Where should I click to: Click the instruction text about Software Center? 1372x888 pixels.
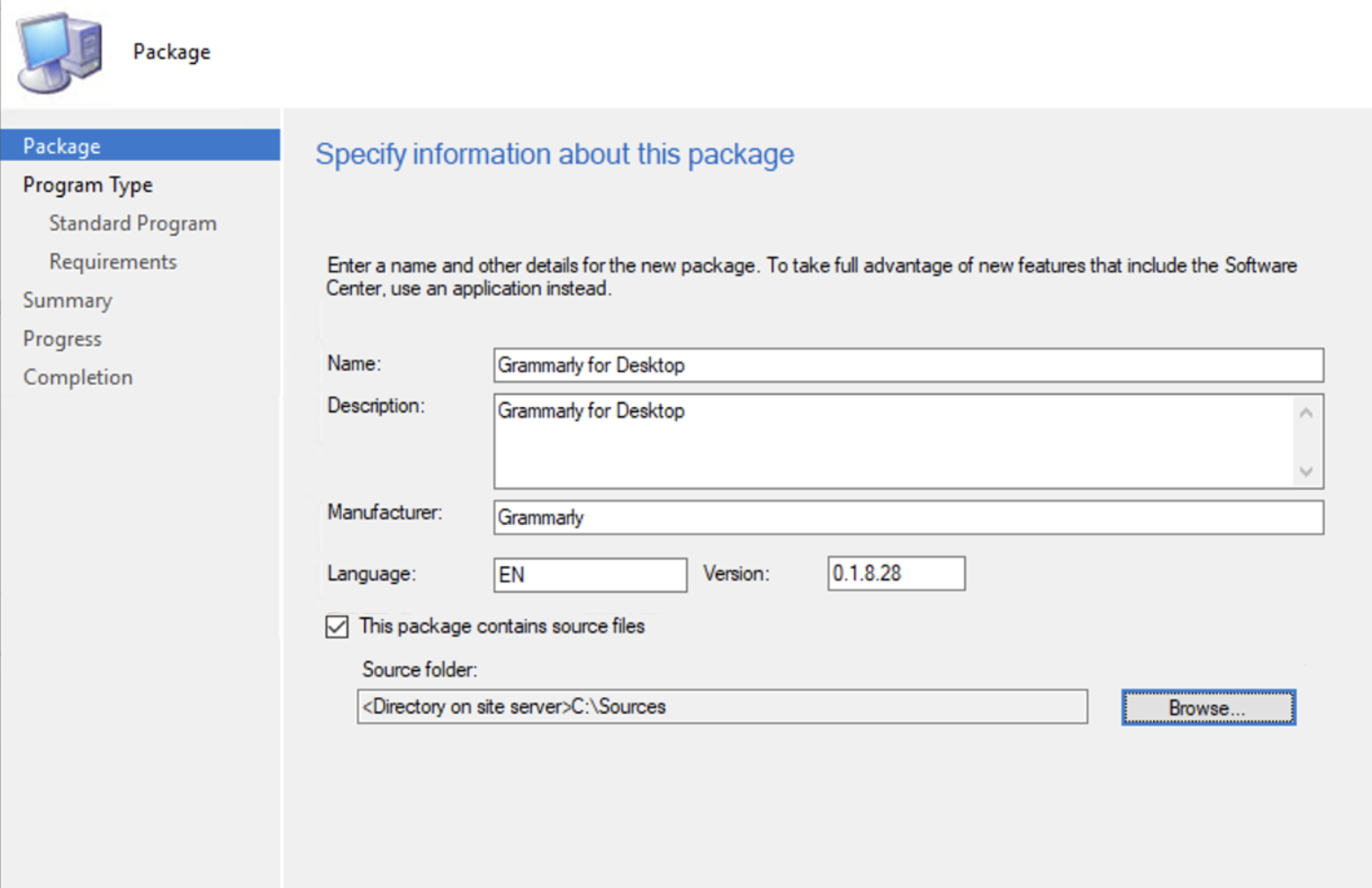pyautogui.click(x=811, y=277)
